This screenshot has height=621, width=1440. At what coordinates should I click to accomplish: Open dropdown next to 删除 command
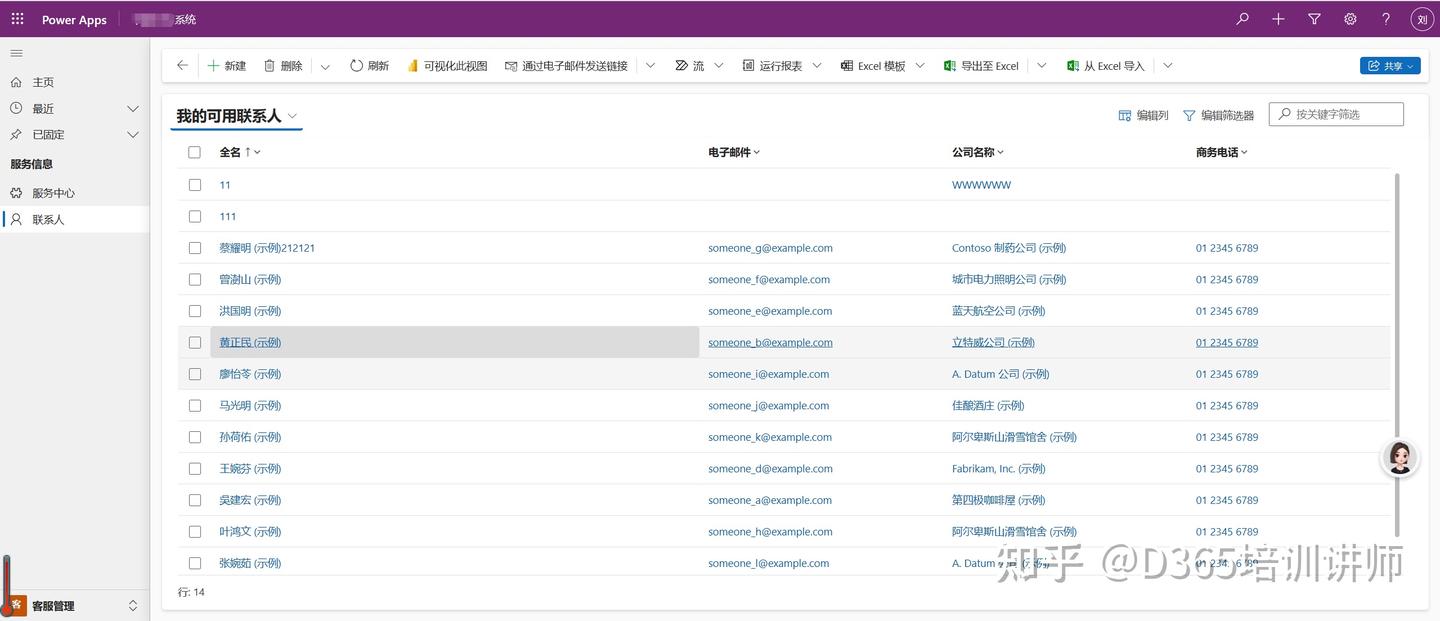coord(325,66)
